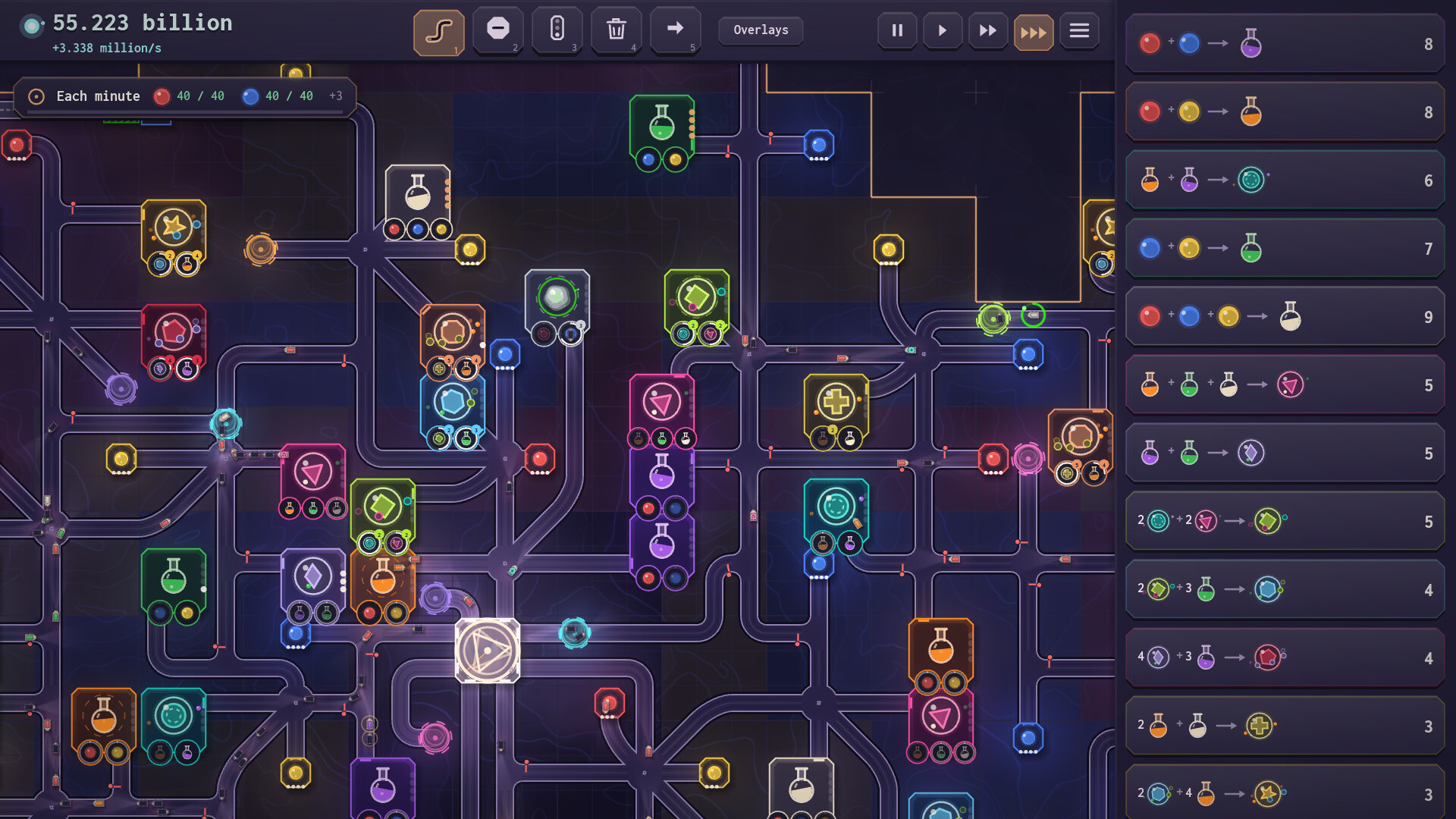Select purple plus green diamond recipe row
Screen dimensions: 1456x819
coord(1285,453)
